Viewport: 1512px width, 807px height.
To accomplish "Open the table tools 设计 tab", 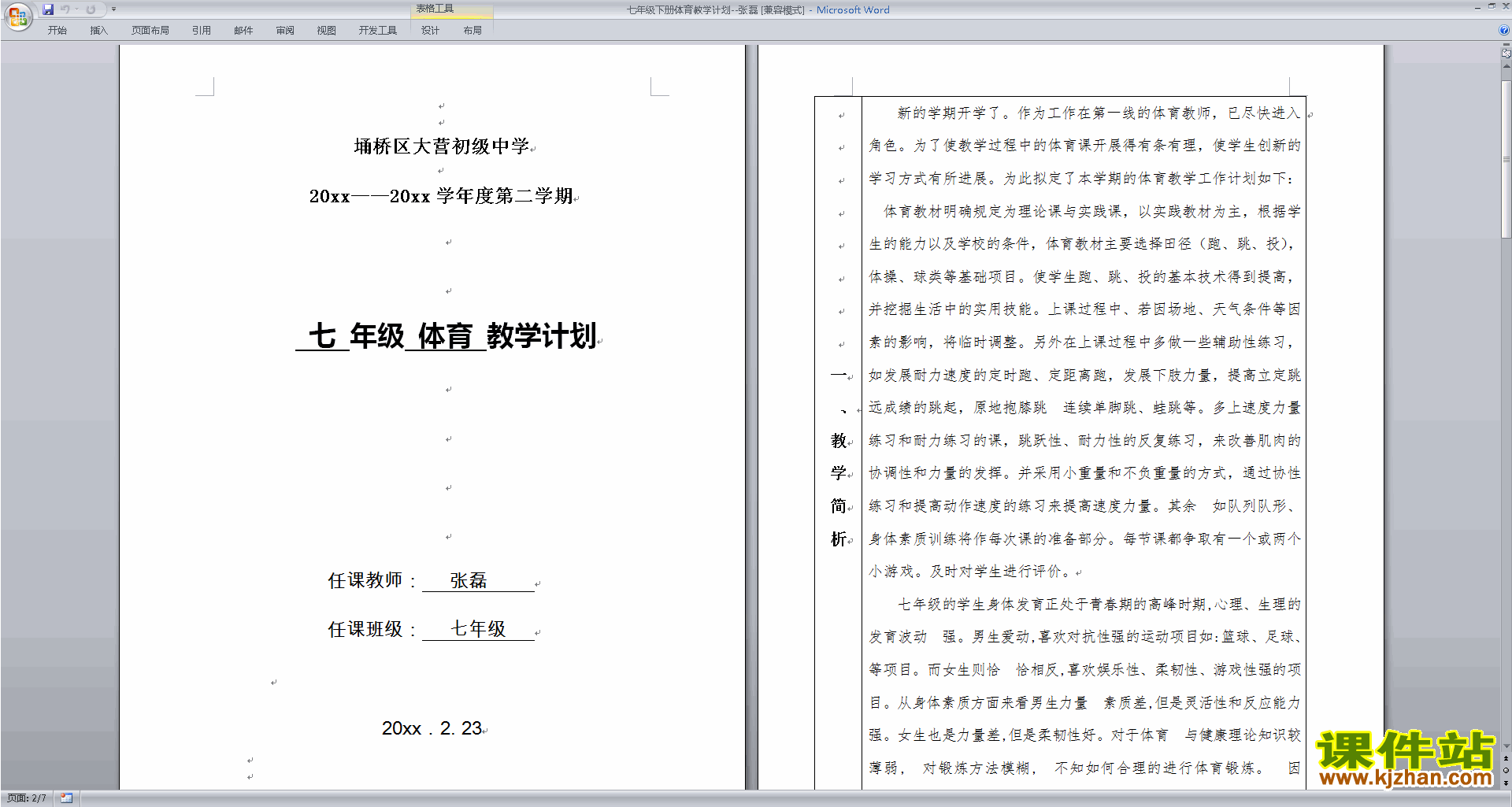I will (x=431, y=30).
